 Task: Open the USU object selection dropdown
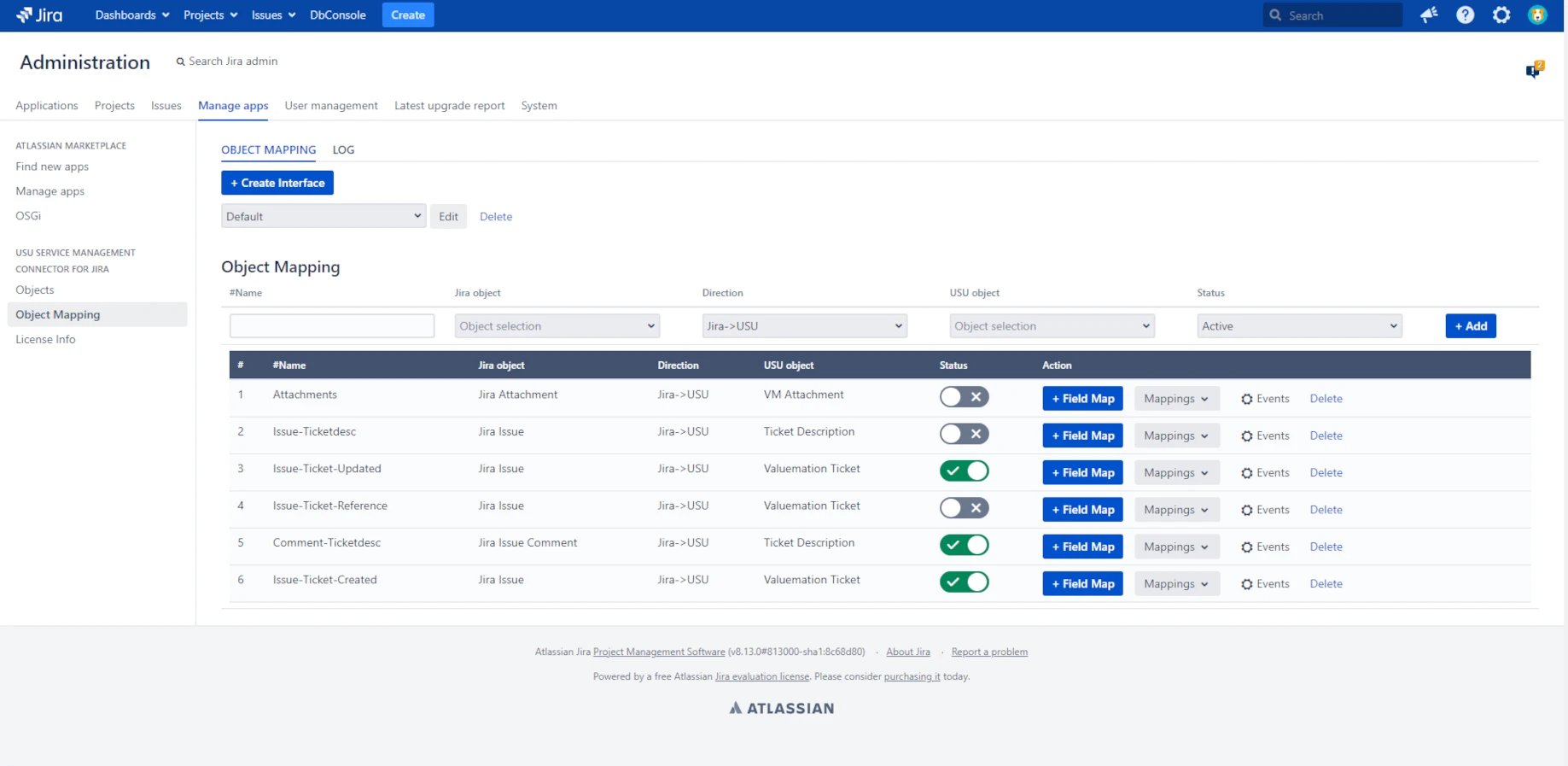pyautogui.click(x=1052, y=326)
